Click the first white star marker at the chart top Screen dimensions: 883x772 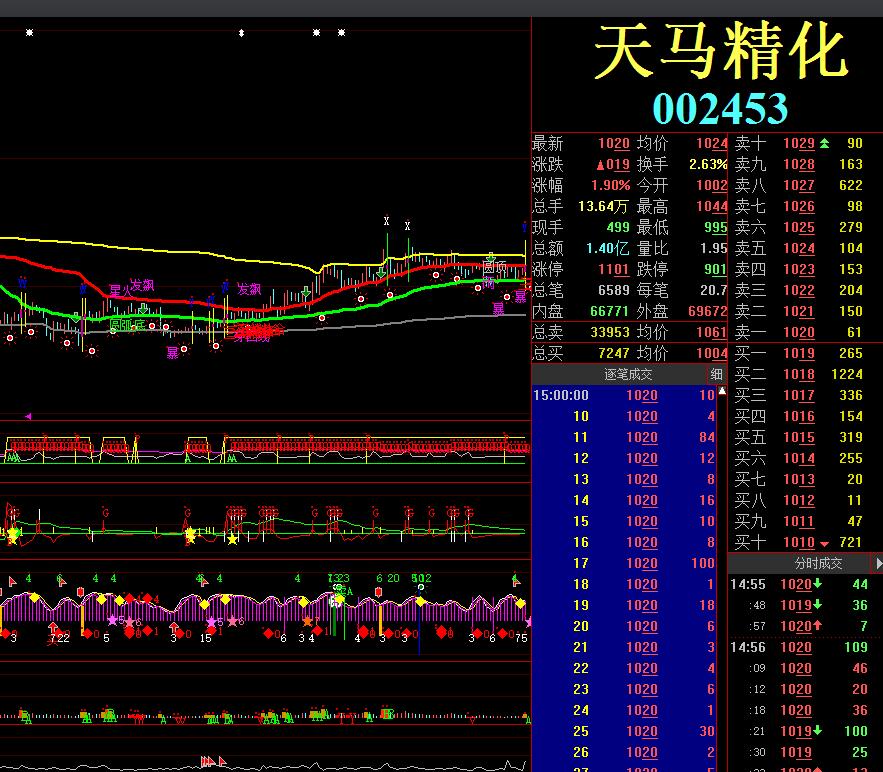[x=29, y=33]
